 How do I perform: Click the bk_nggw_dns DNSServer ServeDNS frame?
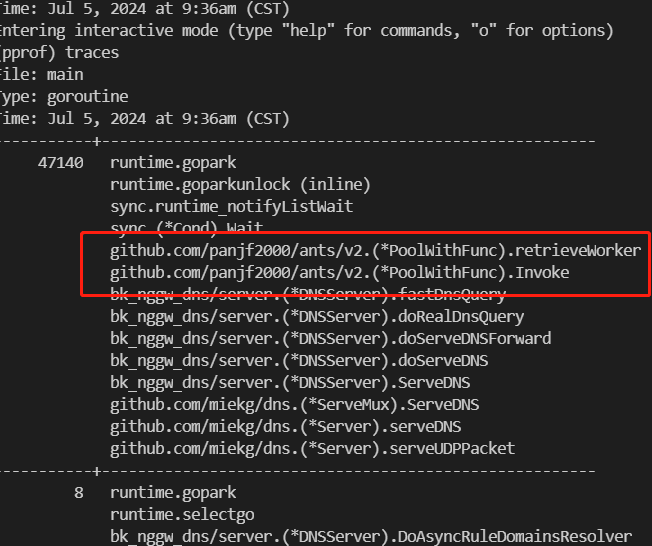pyautogui.click(x=290, y=383)
